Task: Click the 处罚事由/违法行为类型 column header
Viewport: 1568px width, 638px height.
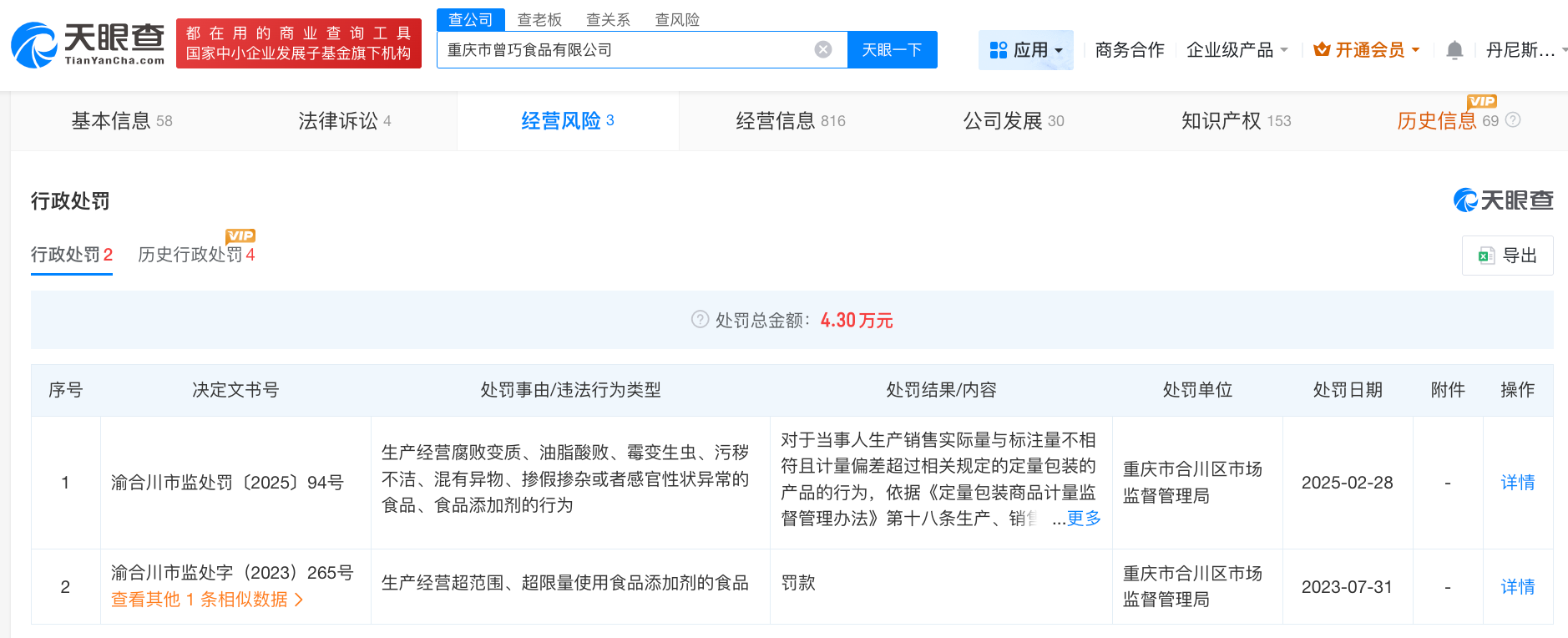Action: [570, 390]
